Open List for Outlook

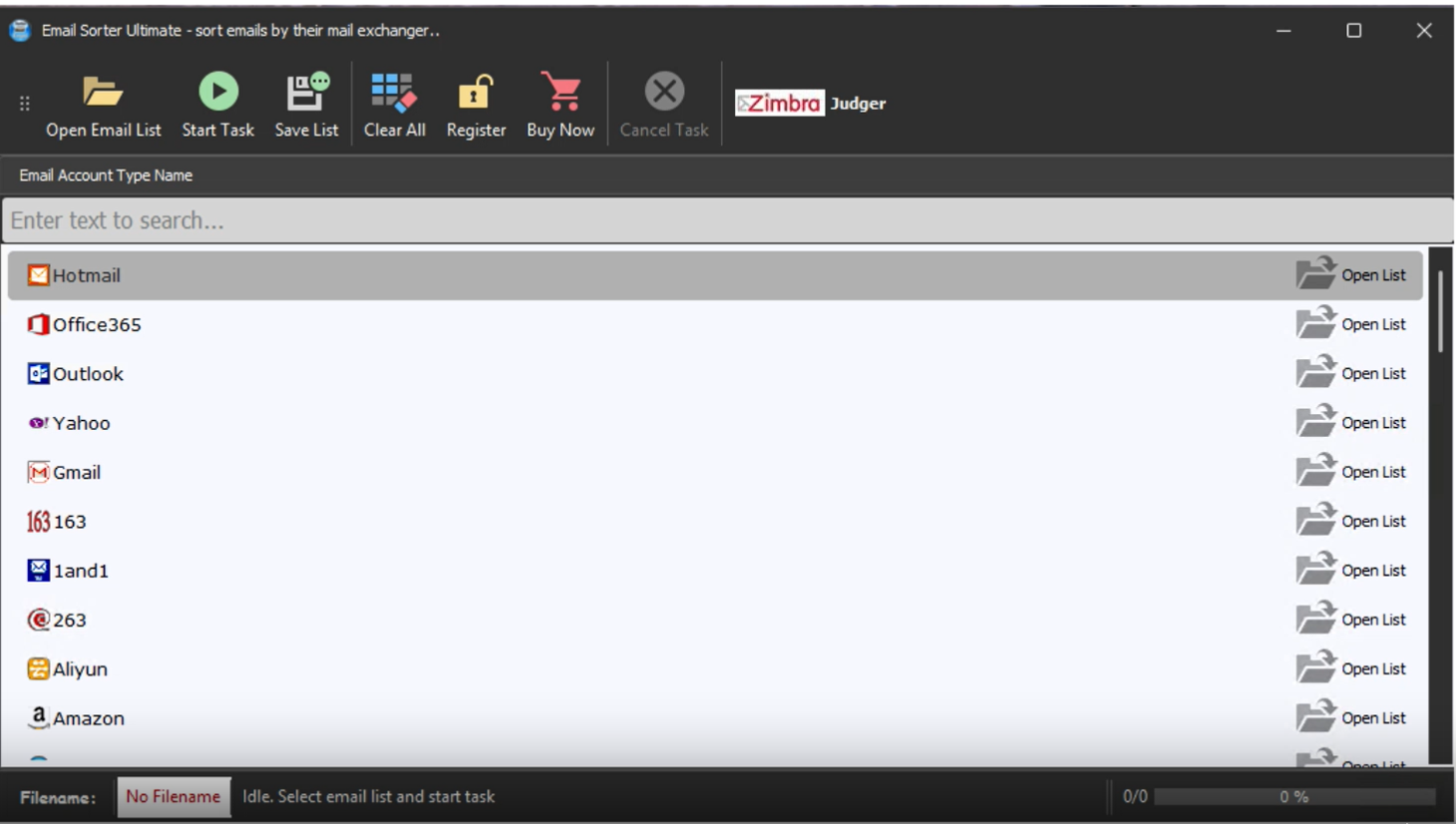[1351, 372]
